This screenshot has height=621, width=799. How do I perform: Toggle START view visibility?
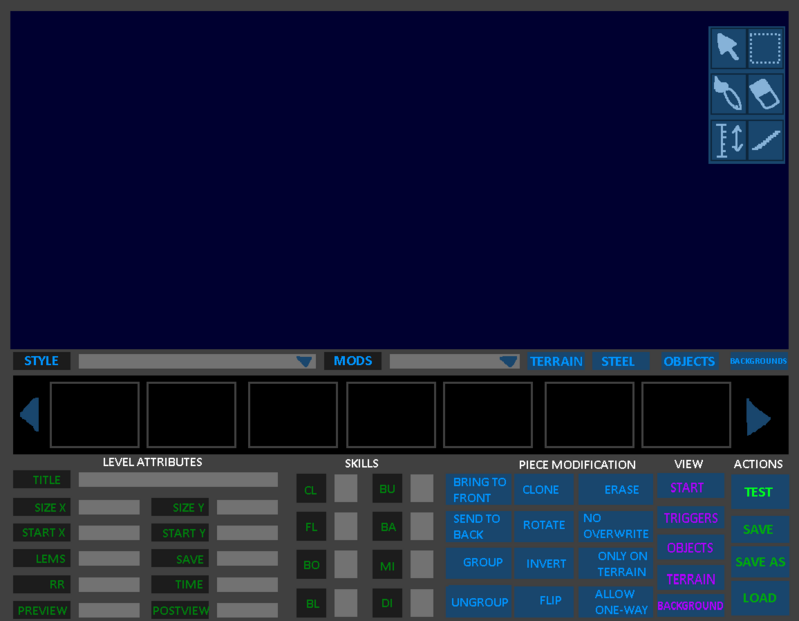689,488
